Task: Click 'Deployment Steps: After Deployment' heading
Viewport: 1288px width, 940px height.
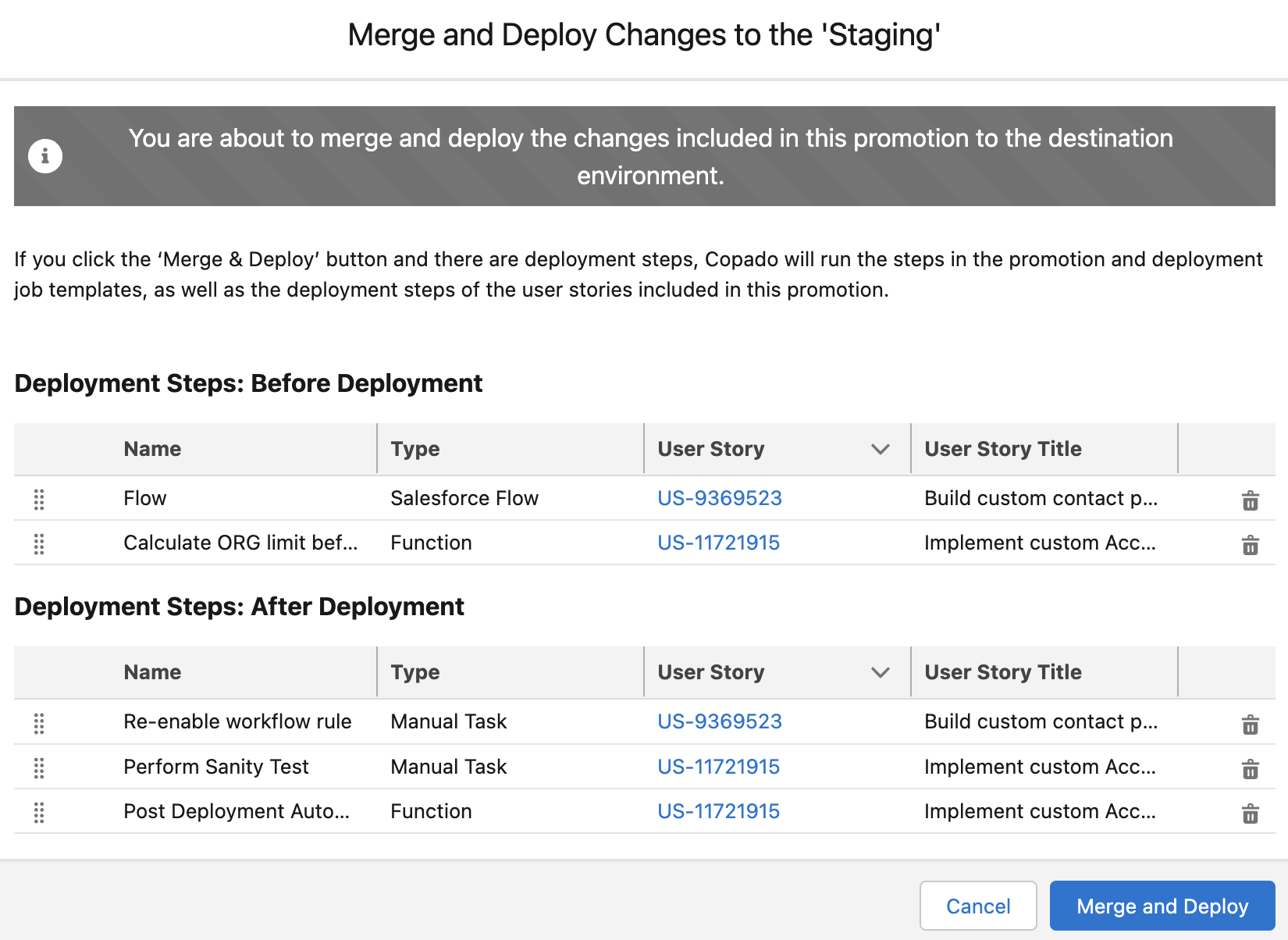Action: [239, 607]
